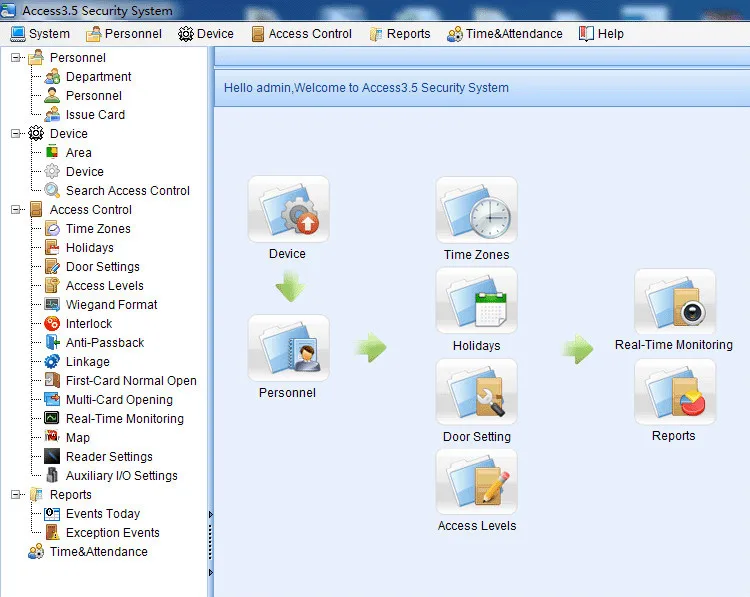The height and width of the screenshot is (597, 750).
Task: Select Time&Attendance at the tree bottom
Action: point(99,552)
